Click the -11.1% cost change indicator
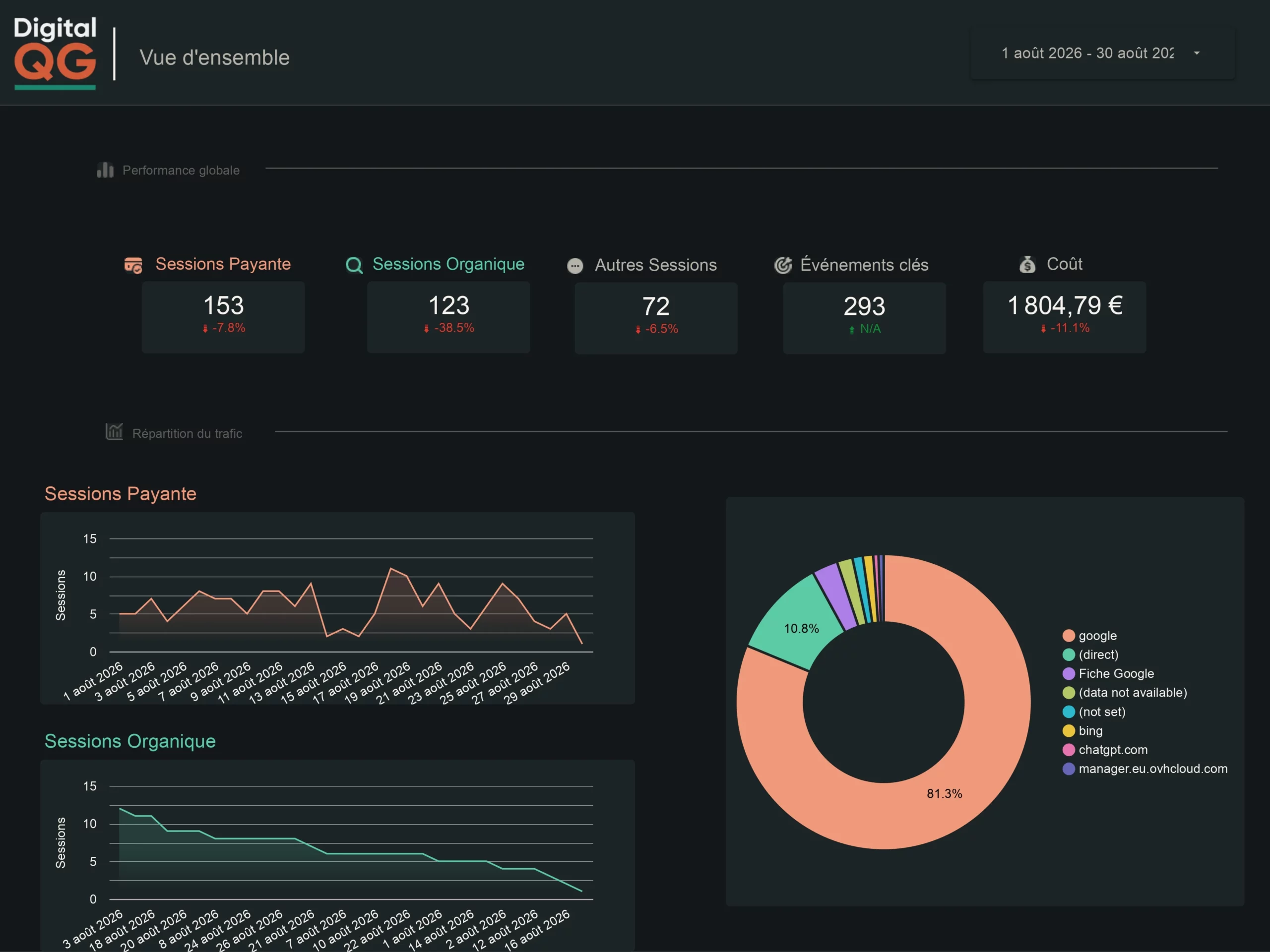Viewport: 1270px width, 952px height. (x=1065, y=328)
